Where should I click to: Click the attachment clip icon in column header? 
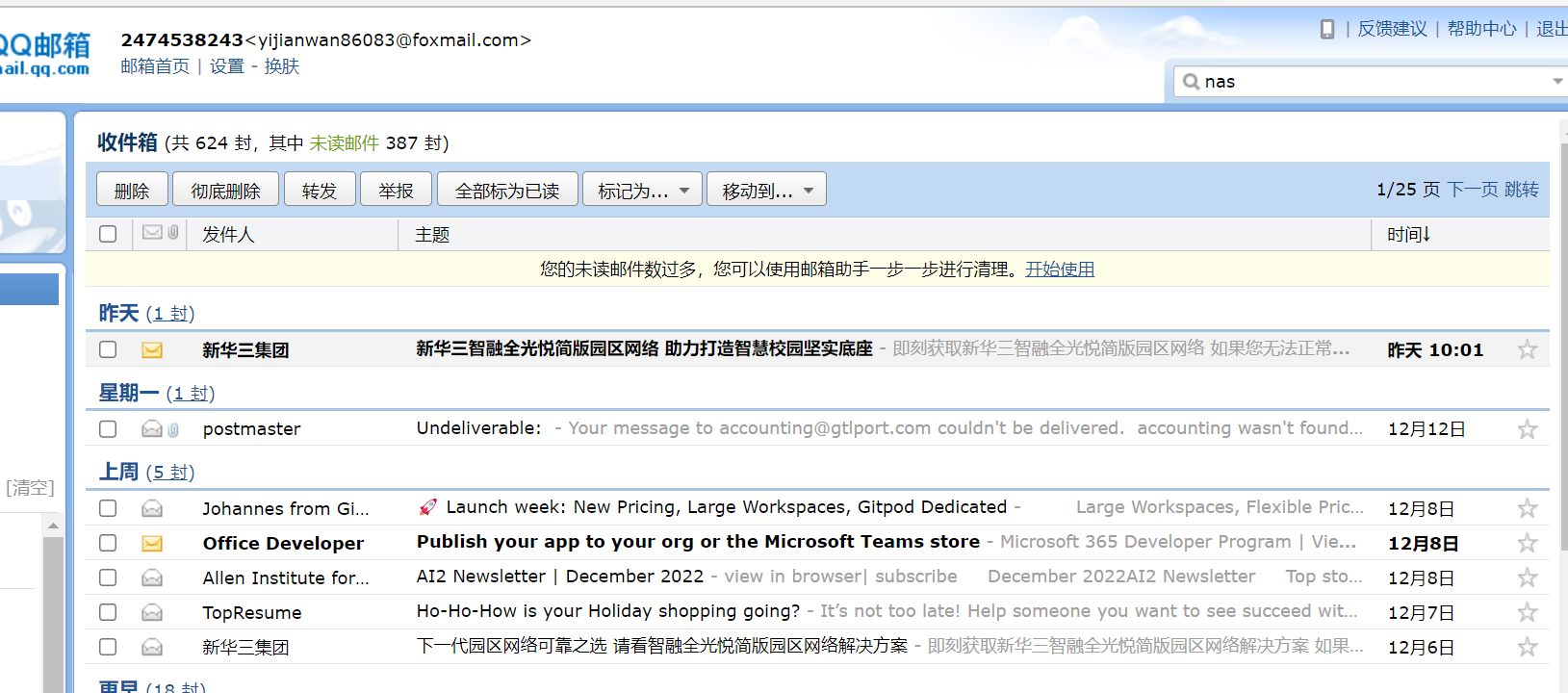pyautogui.click(x=173, y=232)
